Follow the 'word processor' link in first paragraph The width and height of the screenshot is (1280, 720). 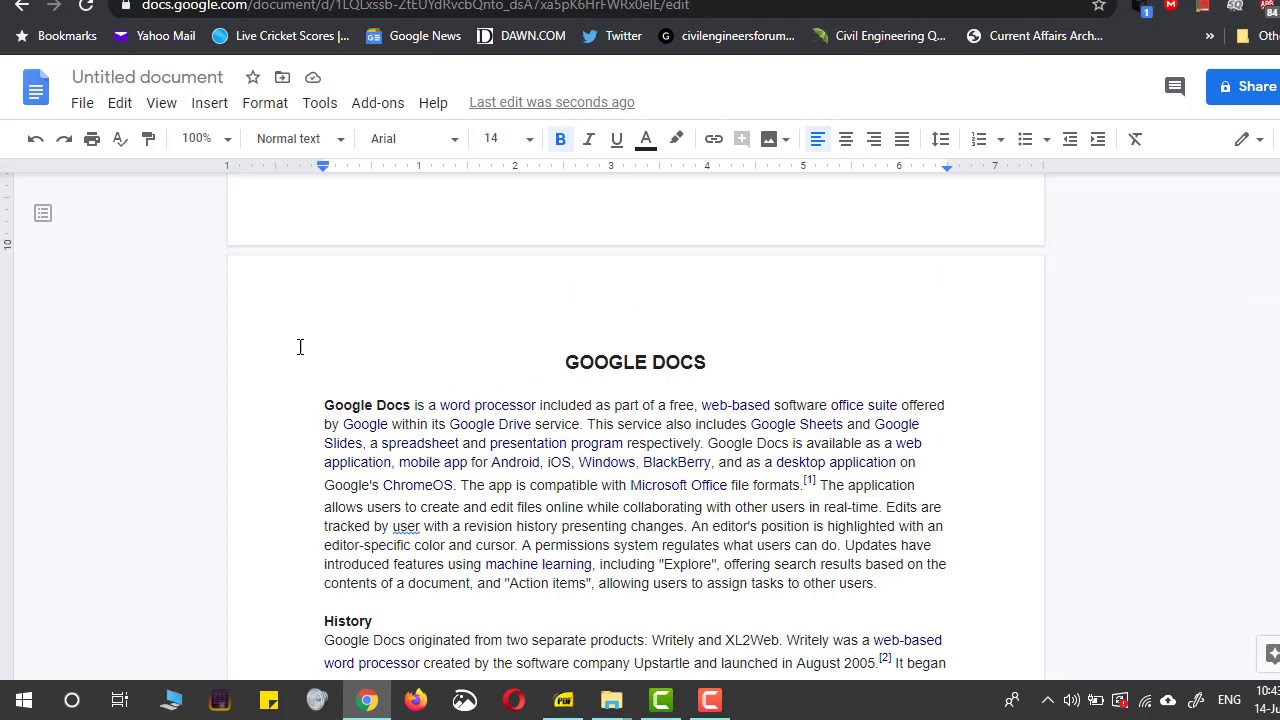(488, 405)
